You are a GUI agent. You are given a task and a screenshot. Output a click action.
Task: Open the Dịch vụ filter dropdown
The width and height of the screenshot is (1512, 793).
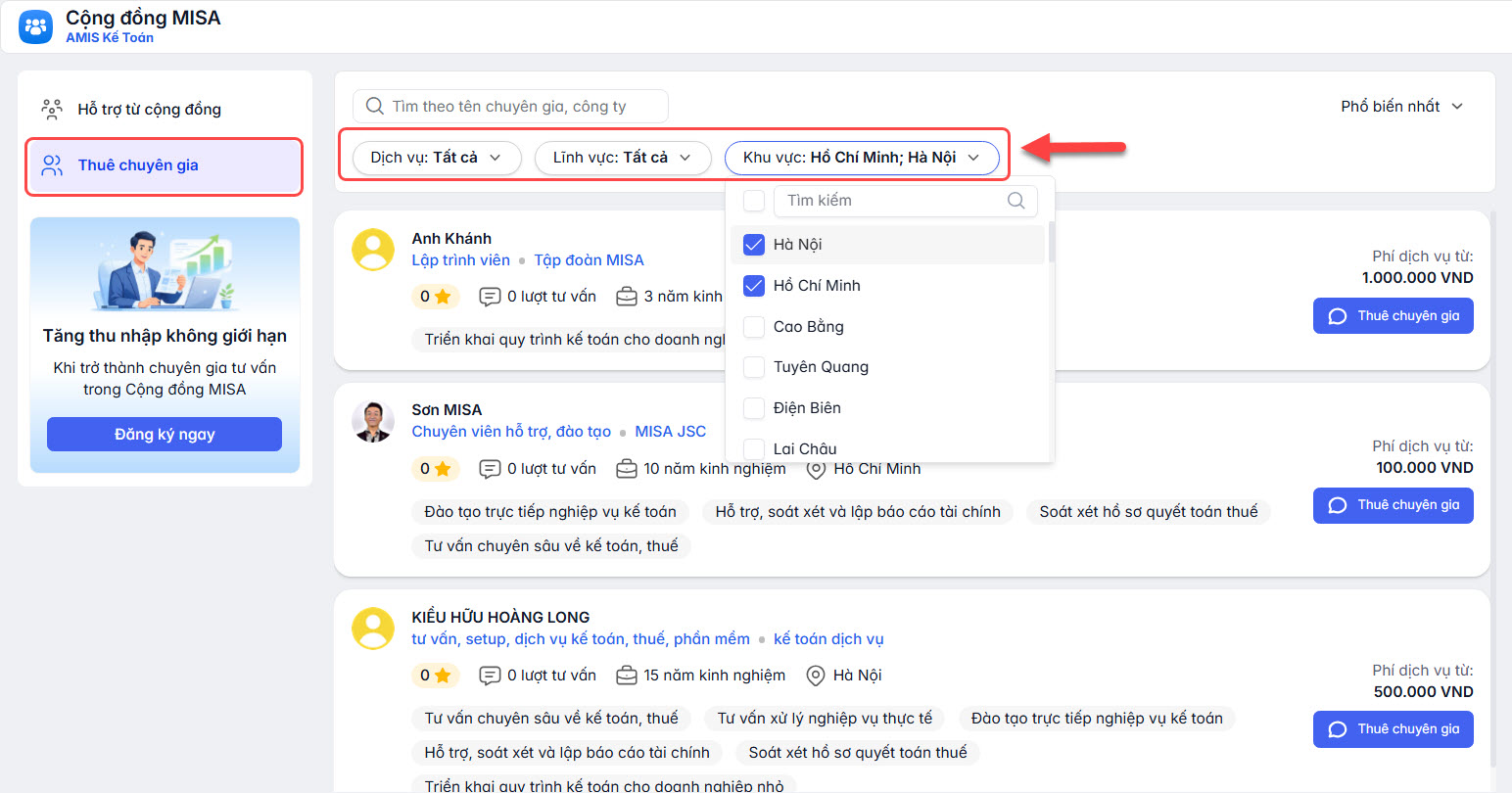pyautogui.click(x=435, y=158)
